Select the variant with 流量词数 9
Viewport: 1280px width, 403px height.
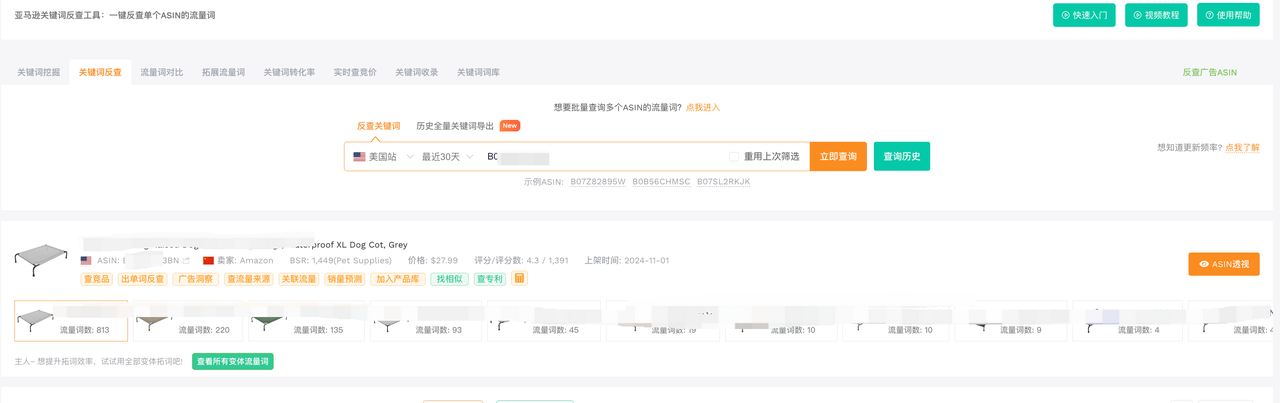(x=1010, y=321)
